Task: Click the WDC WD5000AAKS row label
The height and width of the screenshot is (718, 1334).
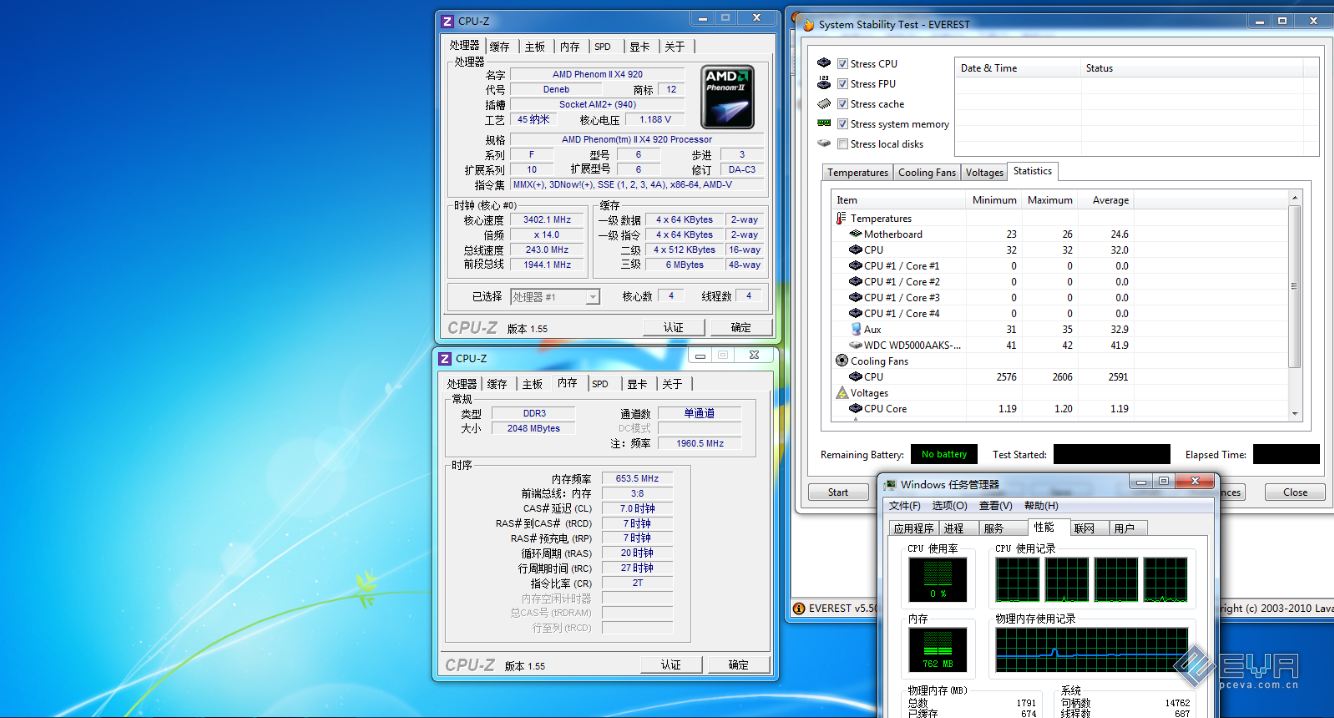Action: pos(912,345)
